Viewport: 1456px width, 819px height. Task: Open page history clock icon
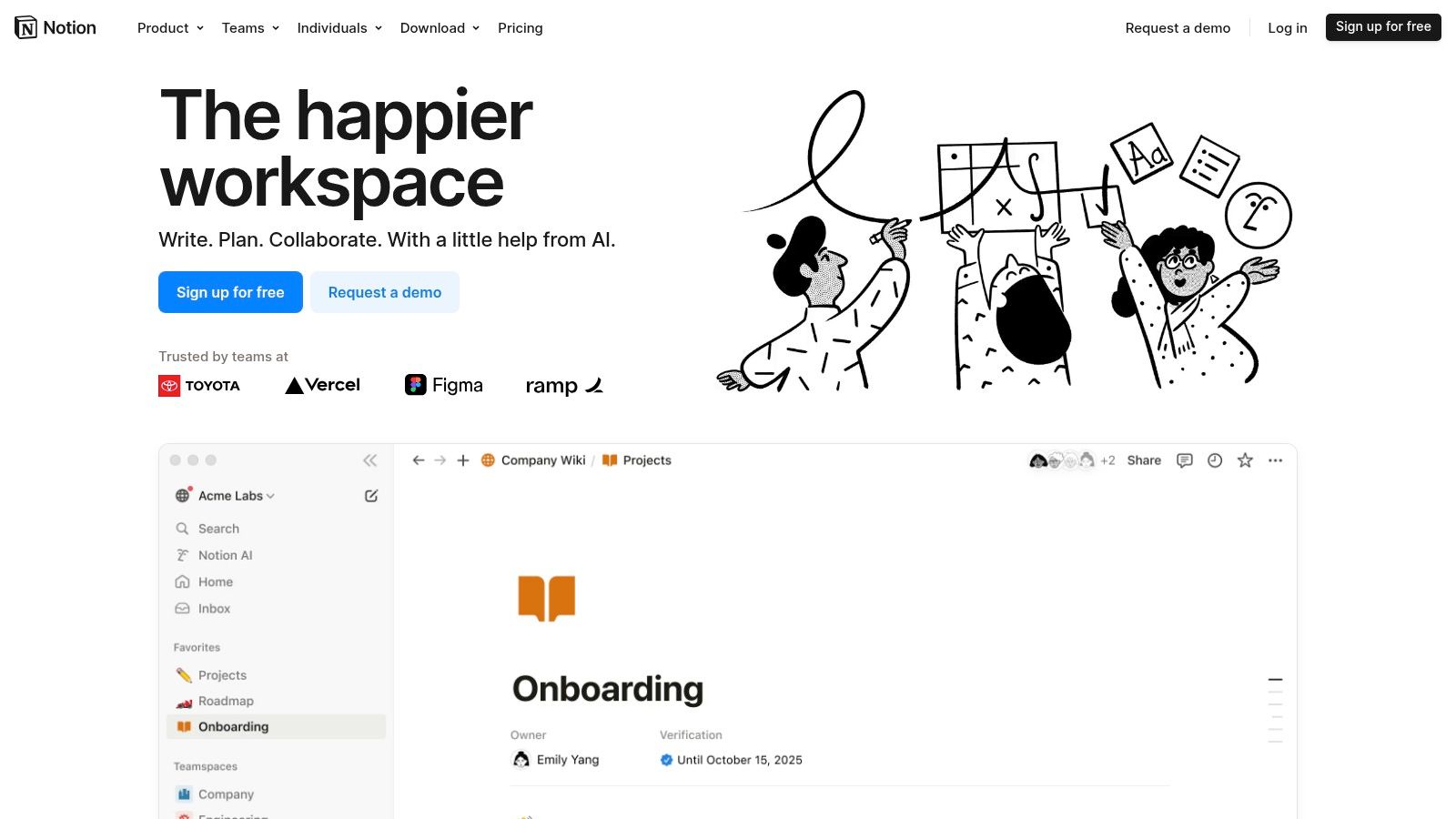point(1214,460)
